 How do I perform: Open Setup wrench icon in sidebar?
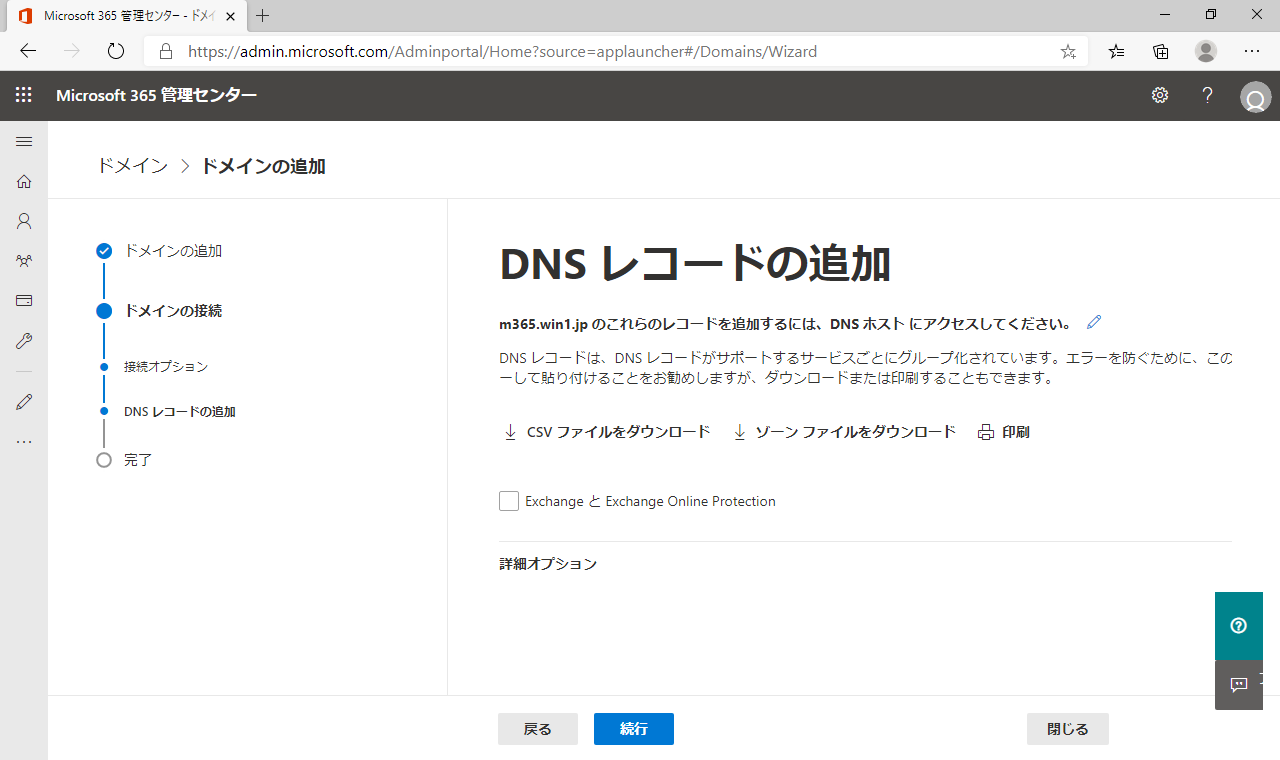[24, 341]
